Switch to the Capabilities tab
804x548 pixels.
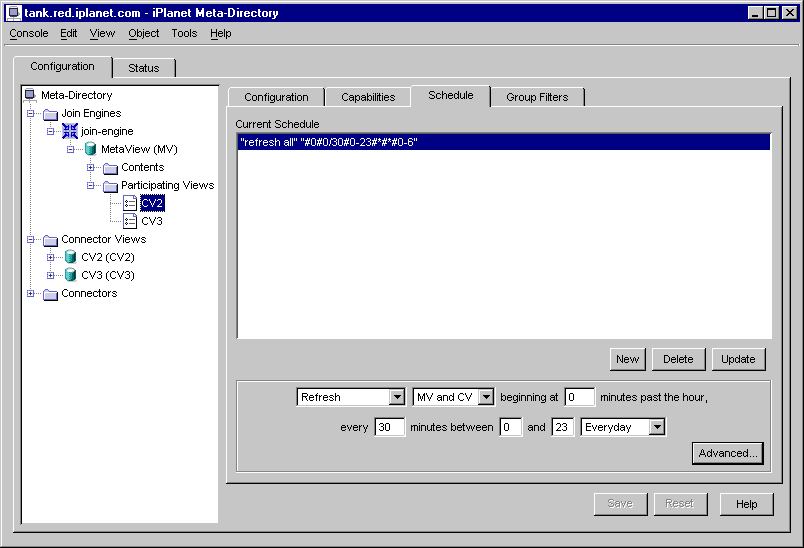click(368, 97)
